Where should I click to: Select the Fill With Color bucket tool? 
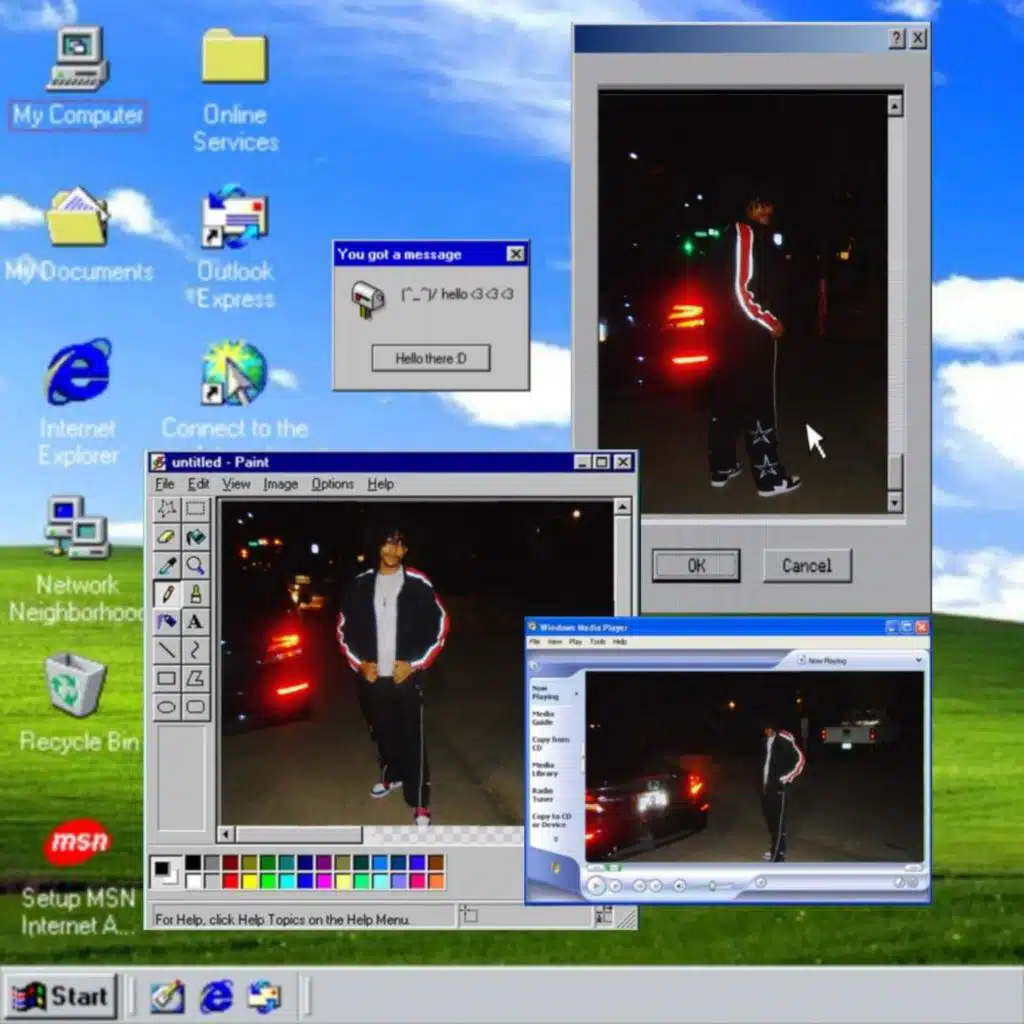[x=196, y=537]
